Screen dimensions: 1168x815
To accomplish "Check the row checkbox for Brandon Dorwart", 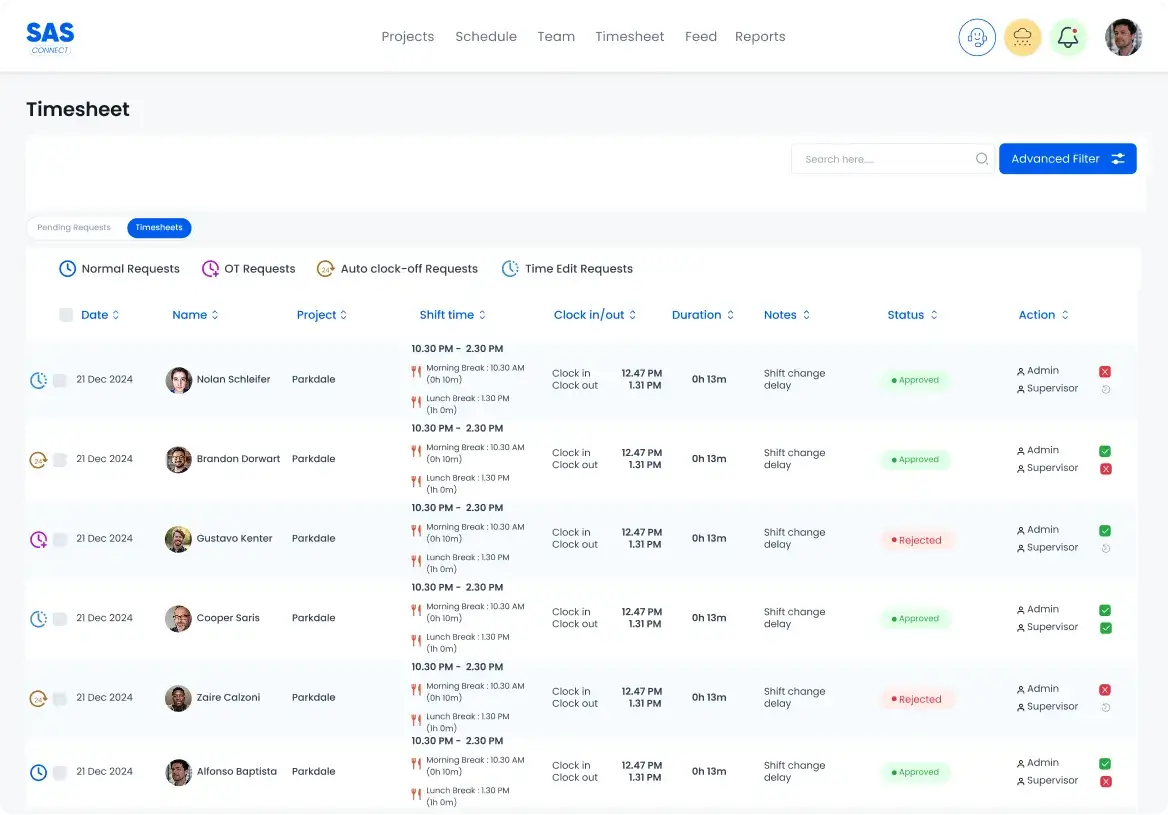I will (x=60, y=459).
